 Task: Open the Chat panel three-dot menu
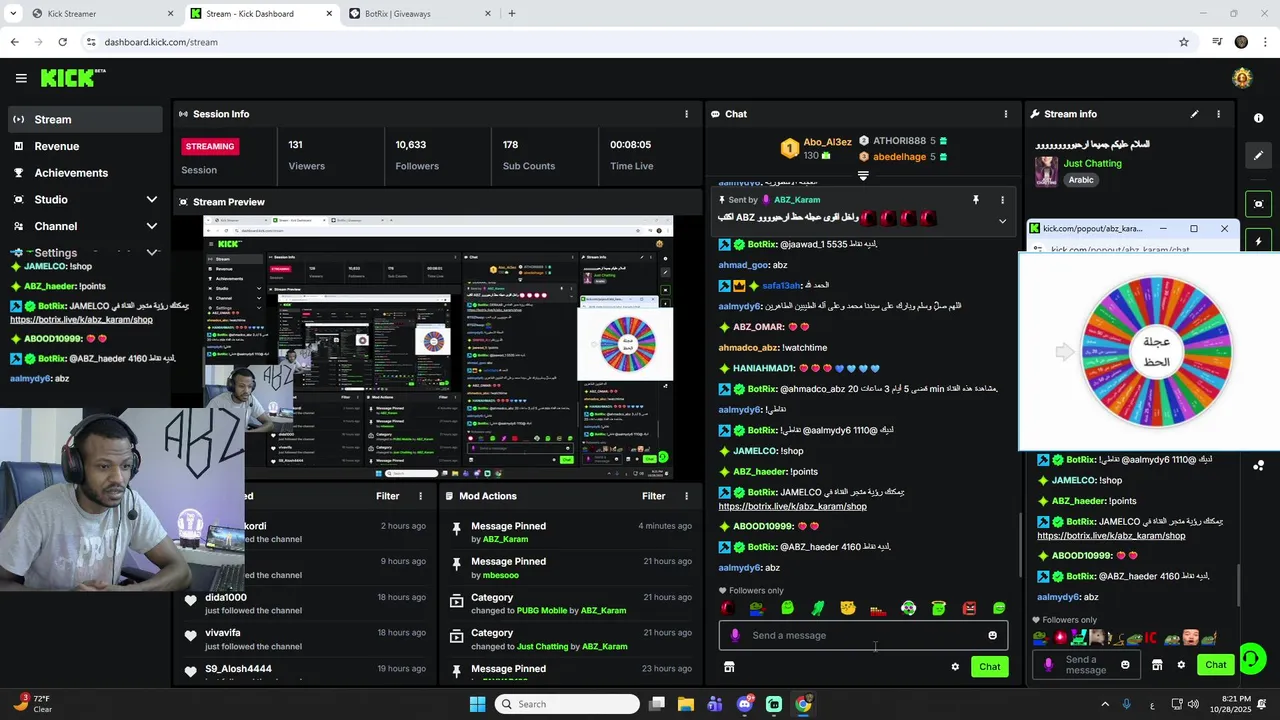[1005, 114]
